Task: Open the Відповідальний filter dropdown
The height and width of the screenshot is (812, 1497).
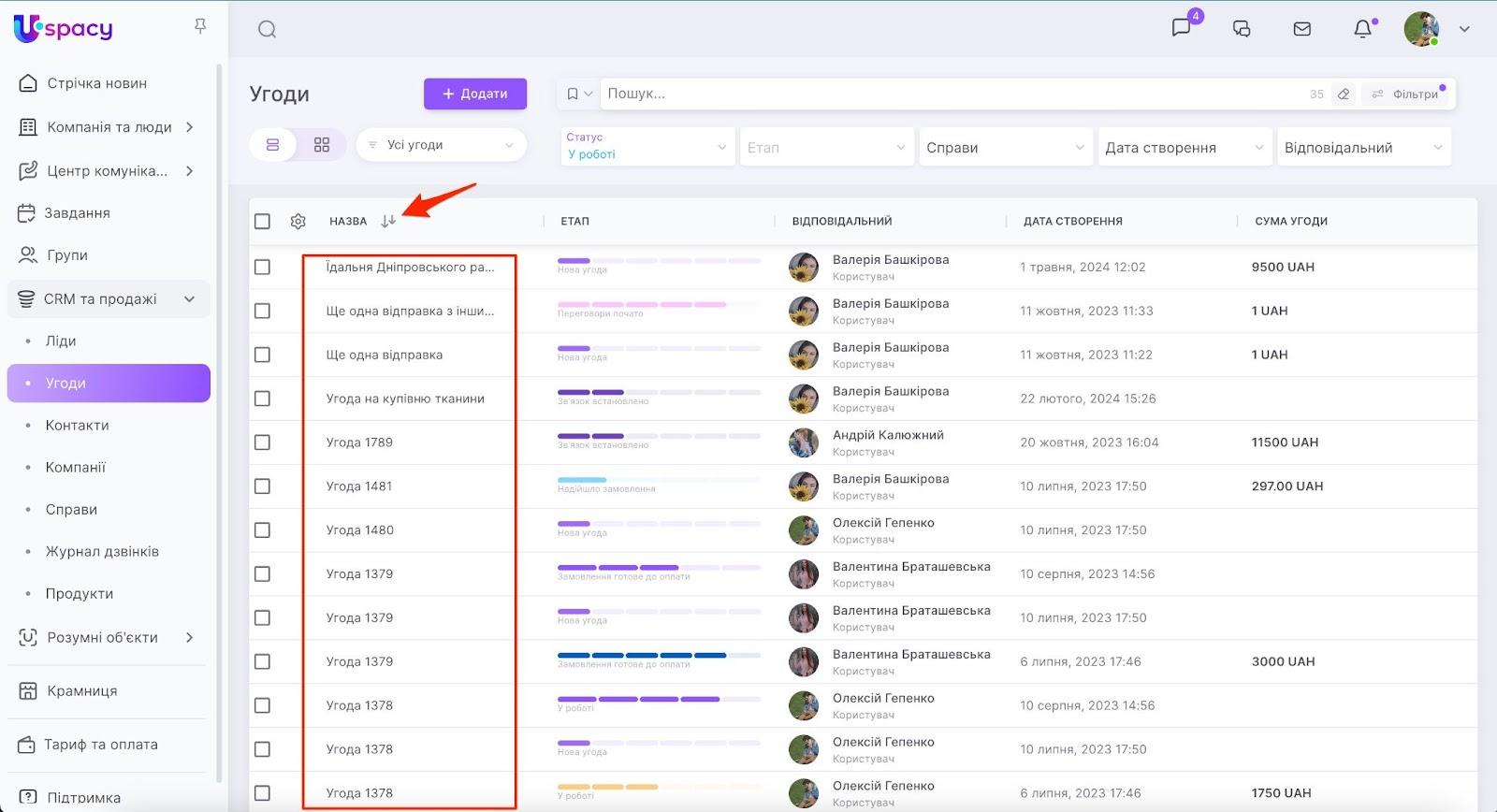Action: 1363,148
